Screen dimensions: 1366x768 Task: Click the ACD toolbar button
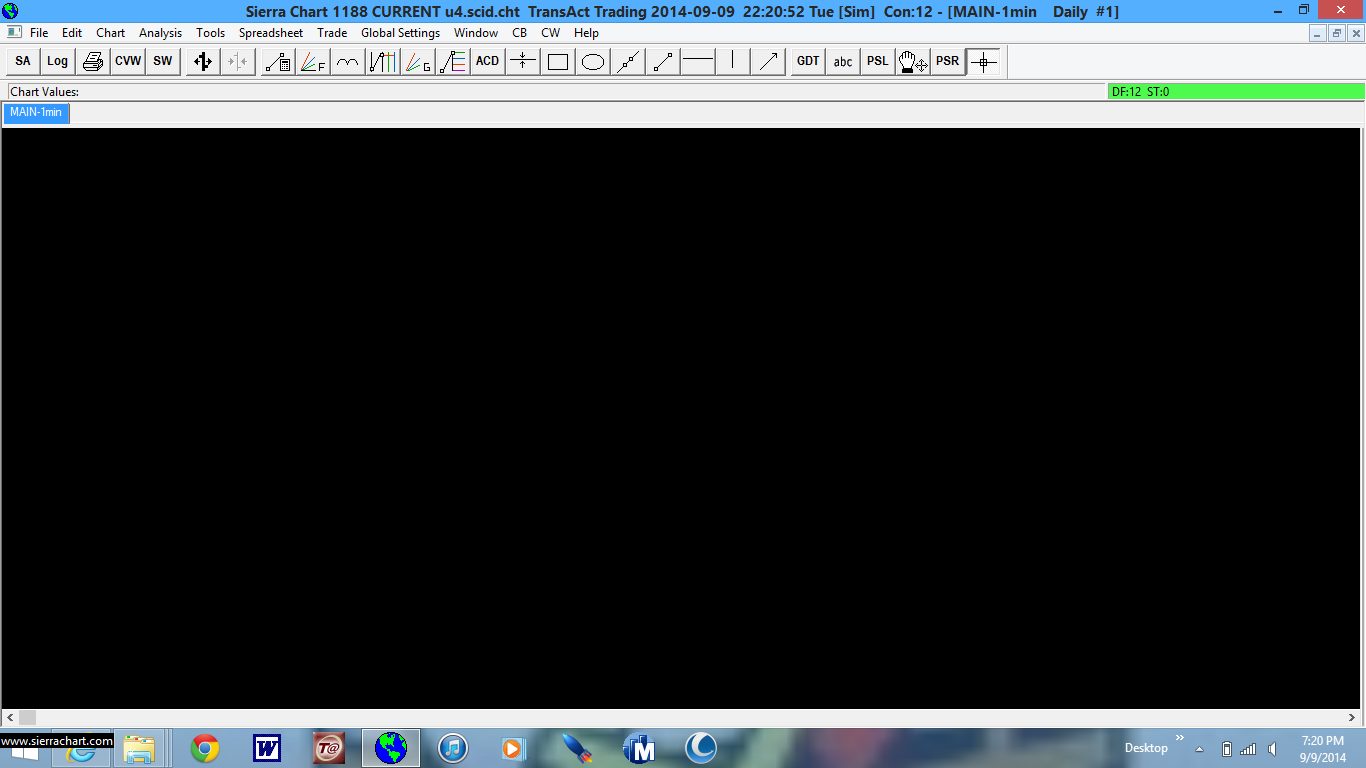(488, 61)
